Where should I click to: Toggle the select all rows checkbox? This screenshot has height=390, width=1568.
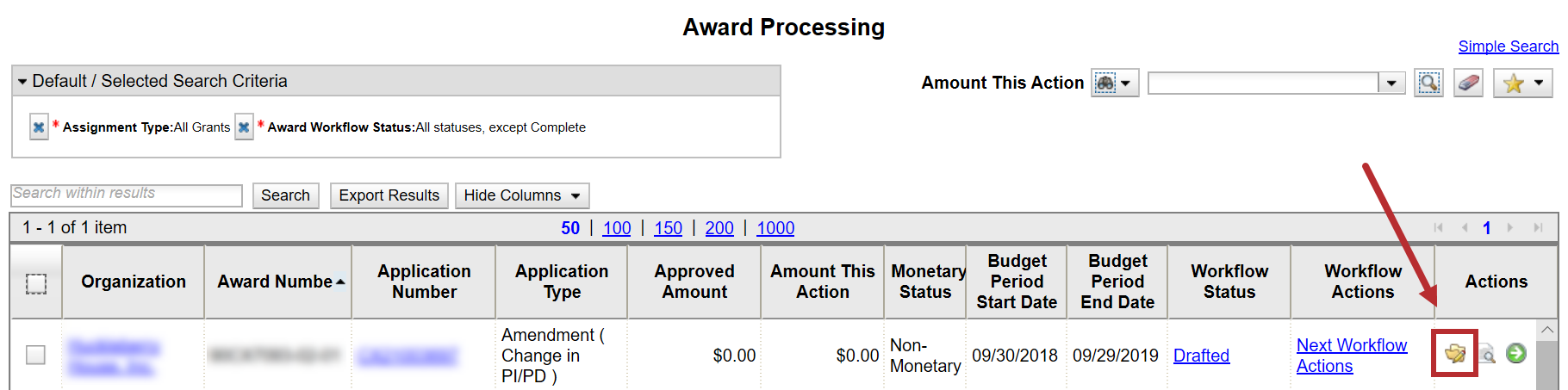pos(36,283)
